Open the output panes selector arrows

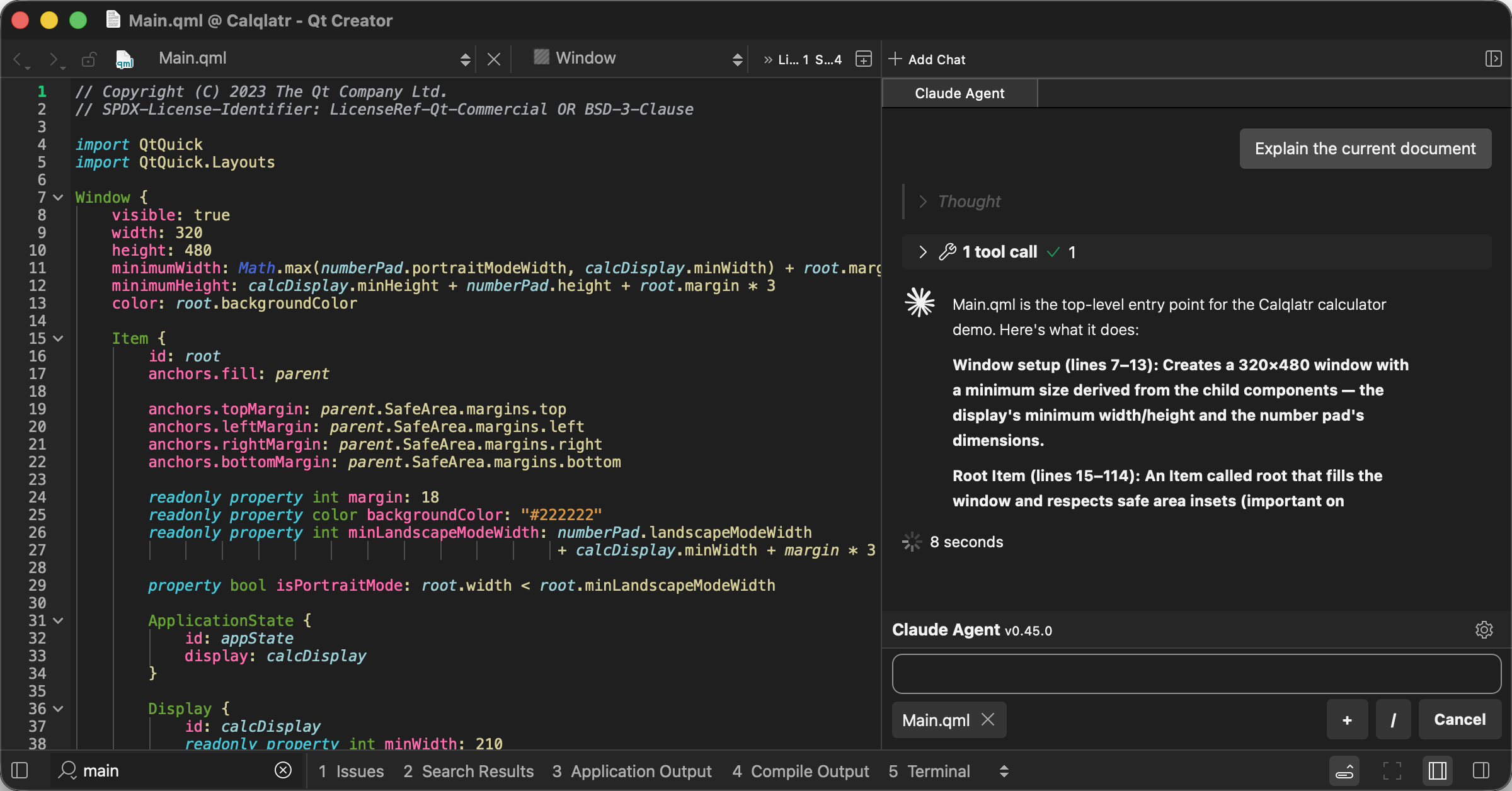click(x=1004, y=771)
